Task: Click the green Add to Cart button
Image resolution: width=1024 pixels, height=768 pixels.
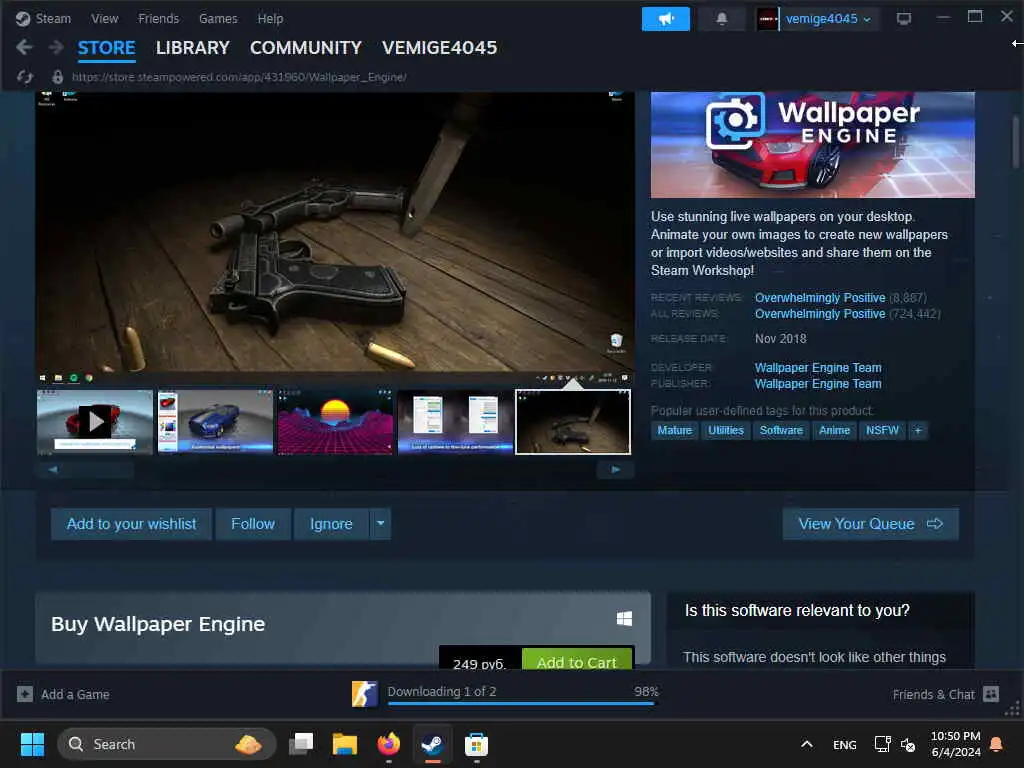Action: (577, 660)
